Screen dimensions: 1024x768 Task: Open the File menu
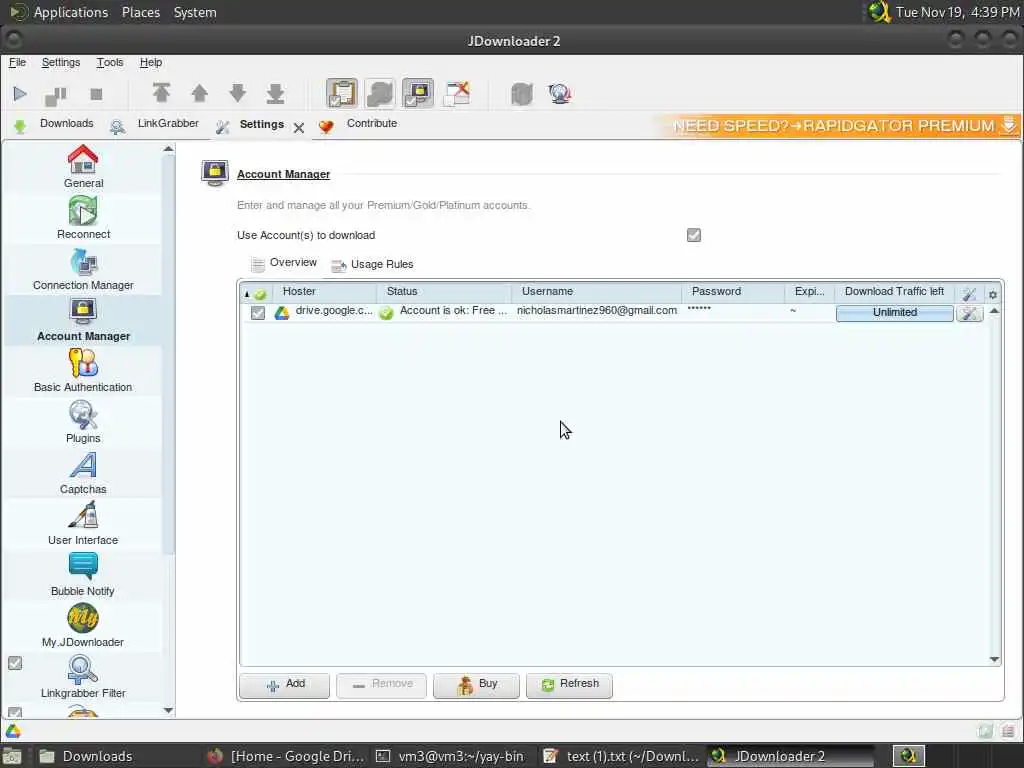tap(17, 63)
